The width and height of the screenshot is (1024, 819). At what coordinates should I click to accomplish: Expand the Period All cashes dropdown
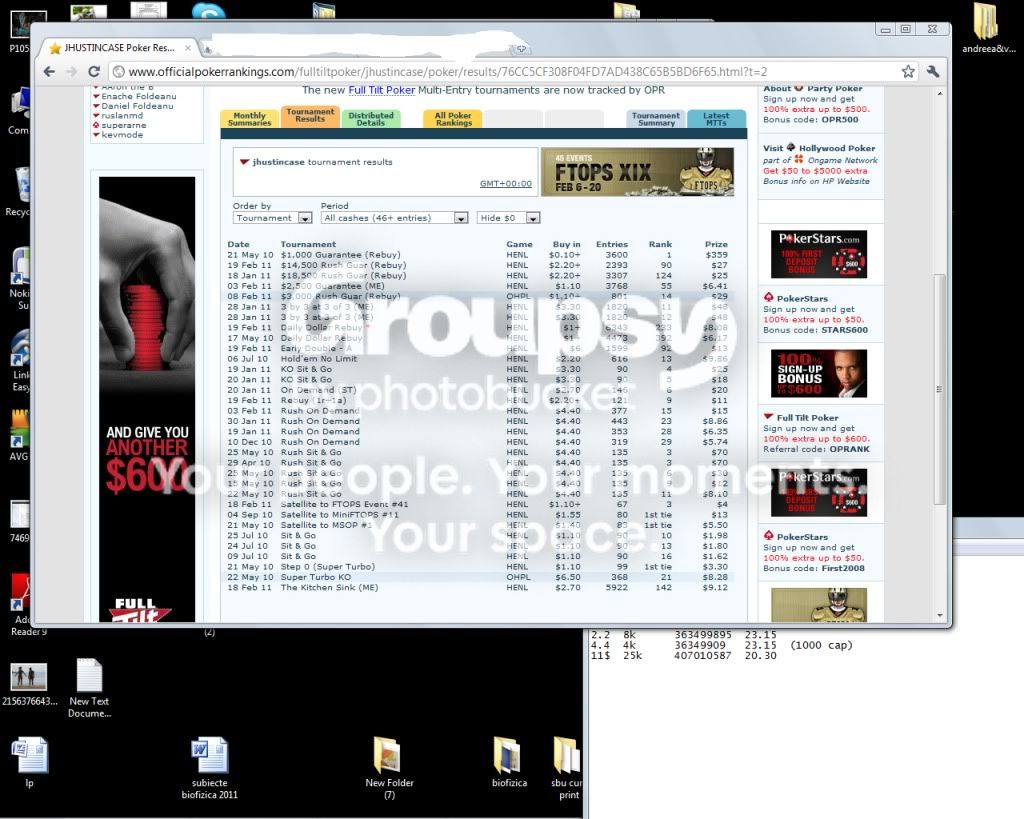point(394,218)
